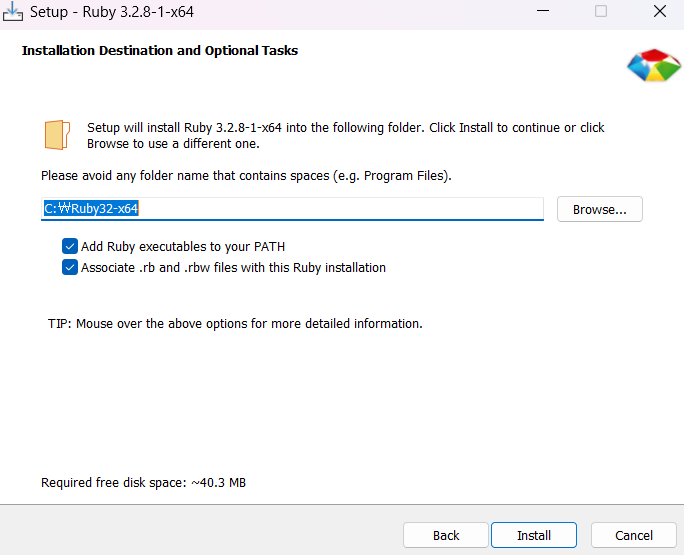Cancel the Ruby installation
Image resolution: width=684 pixels, height=555 pixels.
point(634,535)
